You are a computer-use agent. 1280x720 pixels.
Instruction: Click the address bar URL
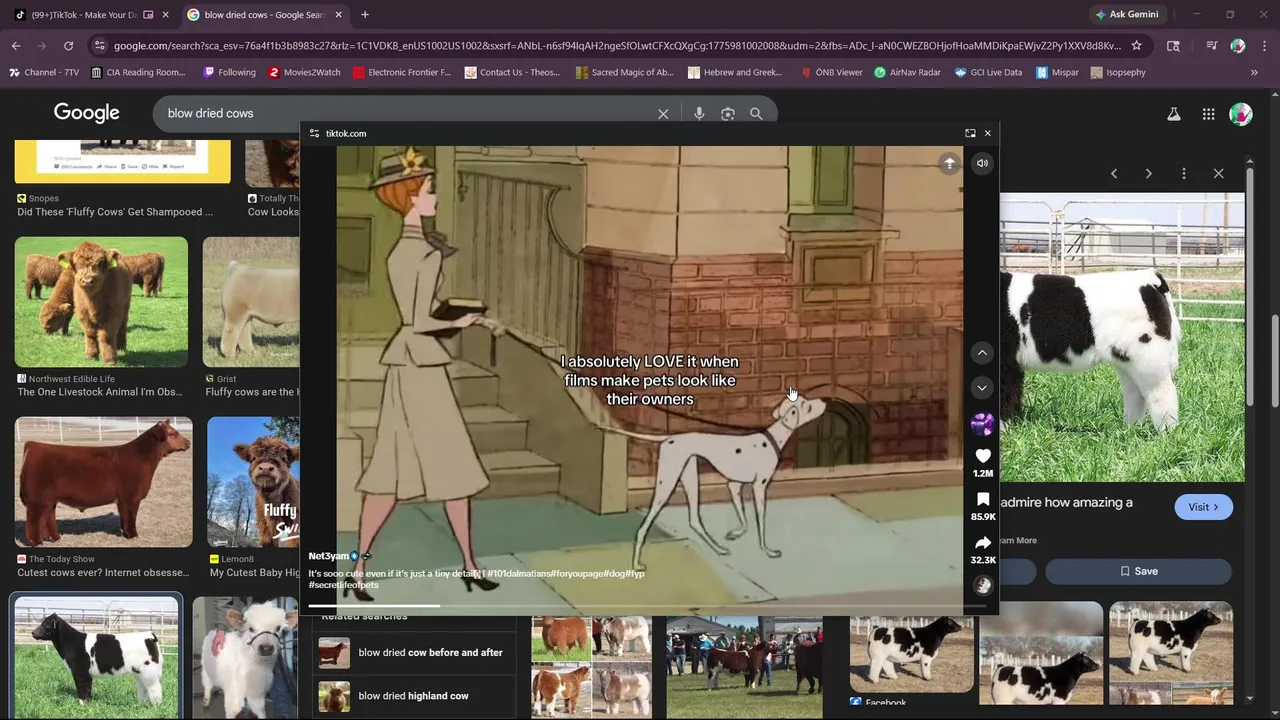click(617, 46)
